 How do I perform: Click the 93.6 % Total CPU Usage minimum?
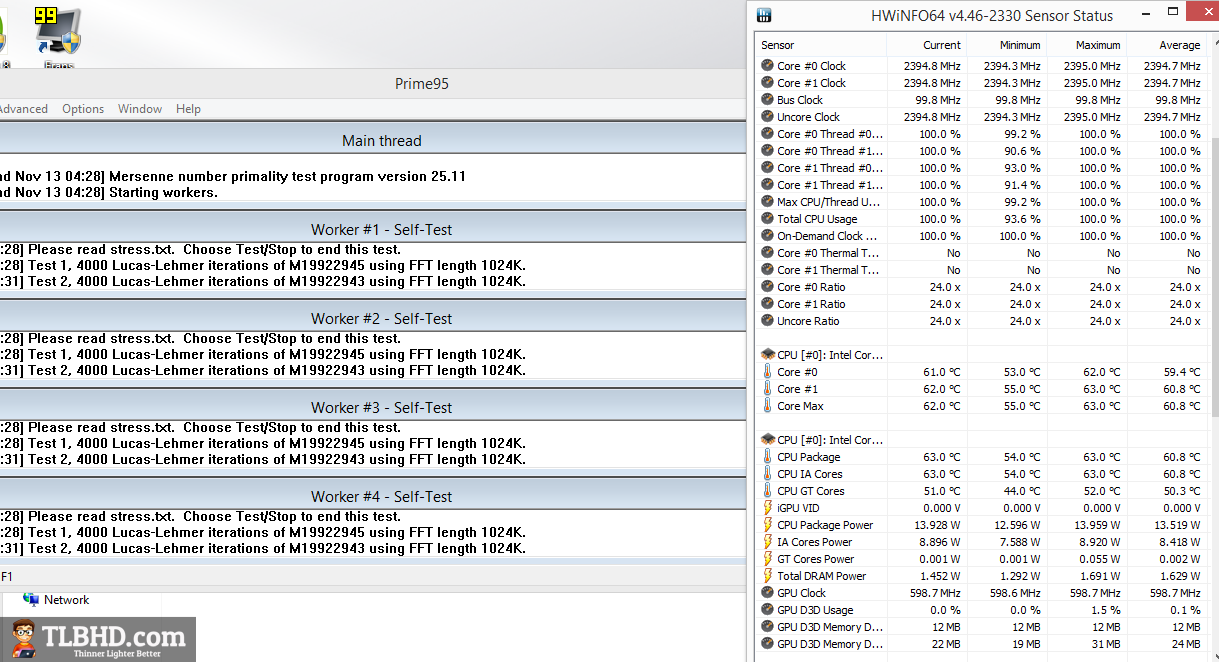point(1020,219)
